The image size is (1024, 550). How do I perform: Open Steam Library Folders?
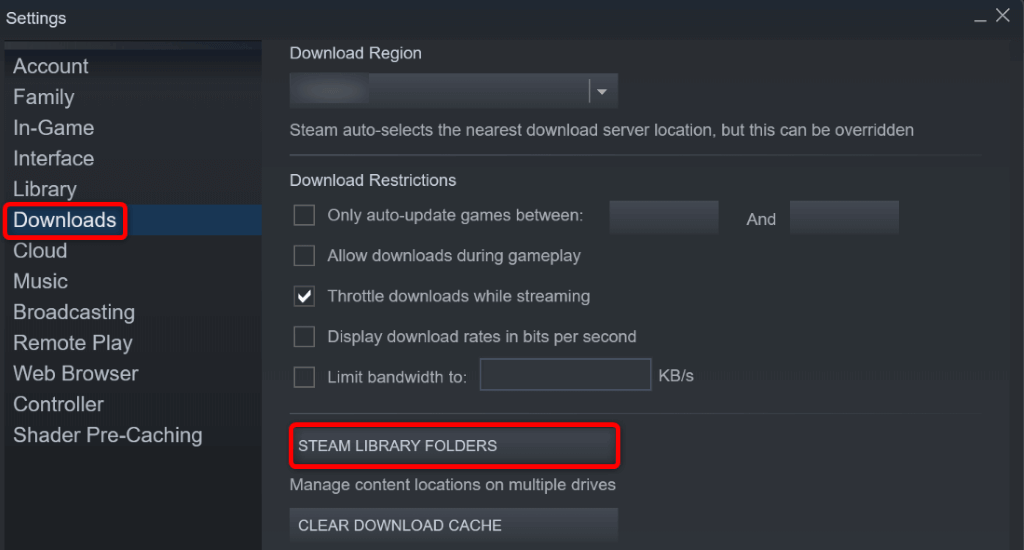454,446
